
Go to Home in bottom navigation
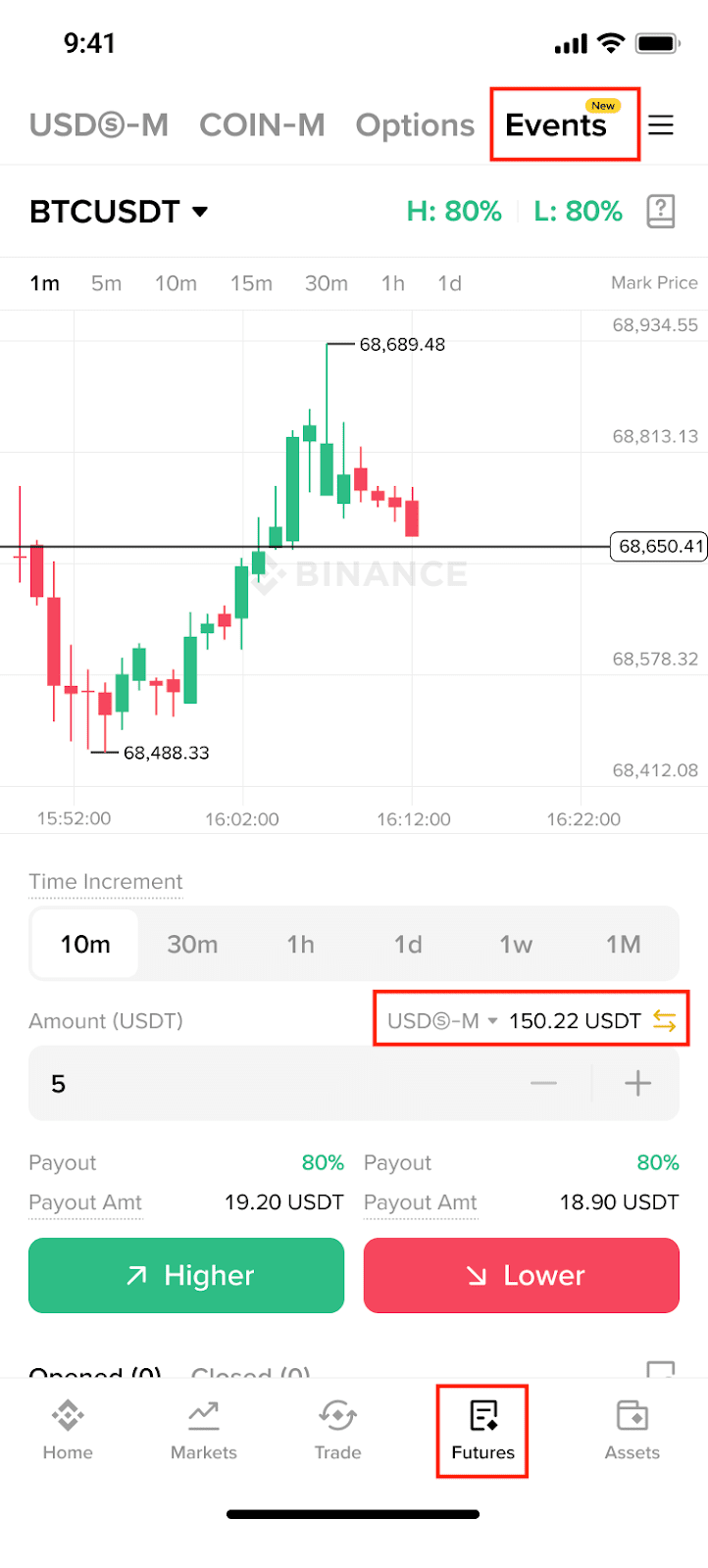[x=68, y=1431]
